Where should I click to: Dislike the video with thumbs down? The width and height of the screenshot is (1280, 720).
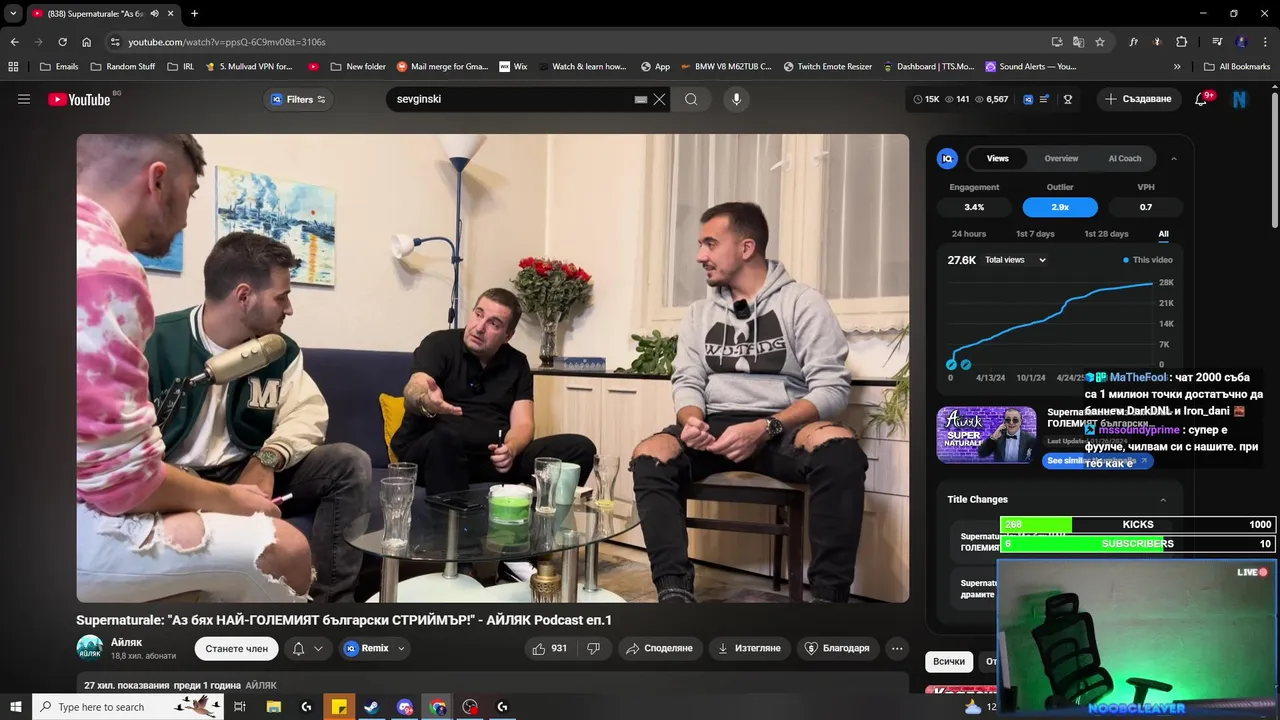point(593,648)
